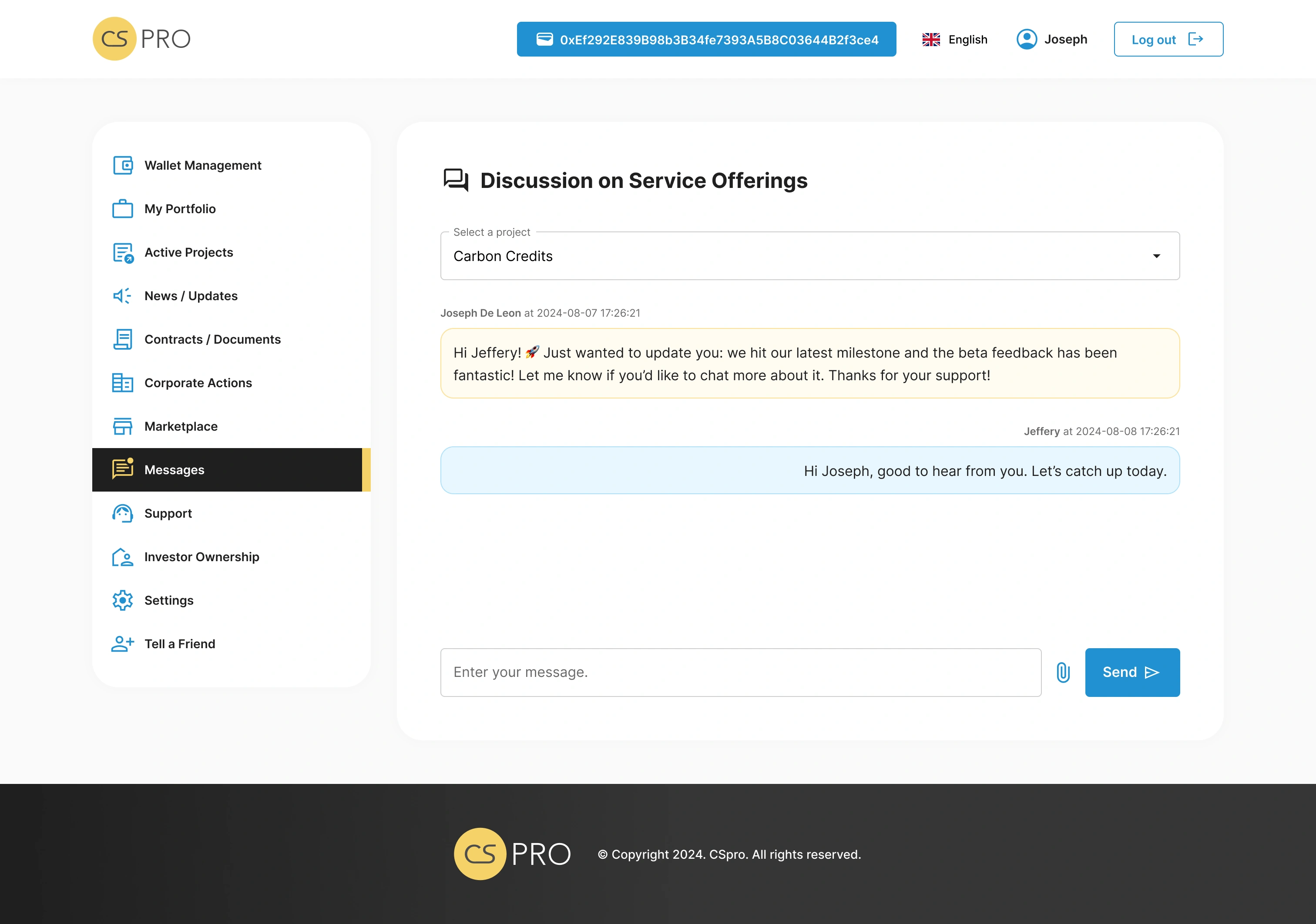The height and width of the screenshot is (924, 1316).
Task: Click the My Portfolio briefcase icon
Action: [x=123, y=209]
